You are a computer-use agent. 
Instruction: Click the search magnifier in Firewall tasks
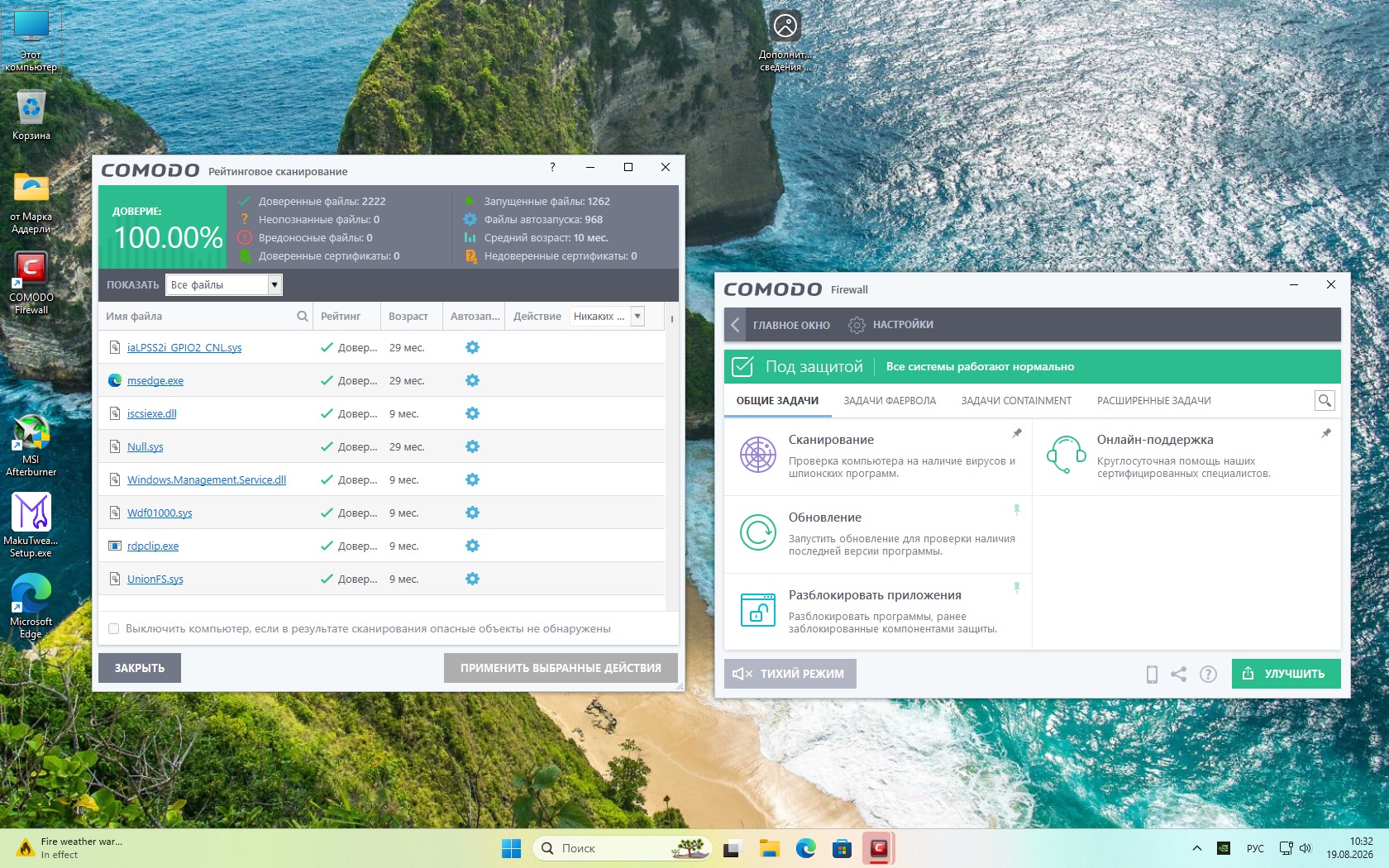pos(1325,401)
